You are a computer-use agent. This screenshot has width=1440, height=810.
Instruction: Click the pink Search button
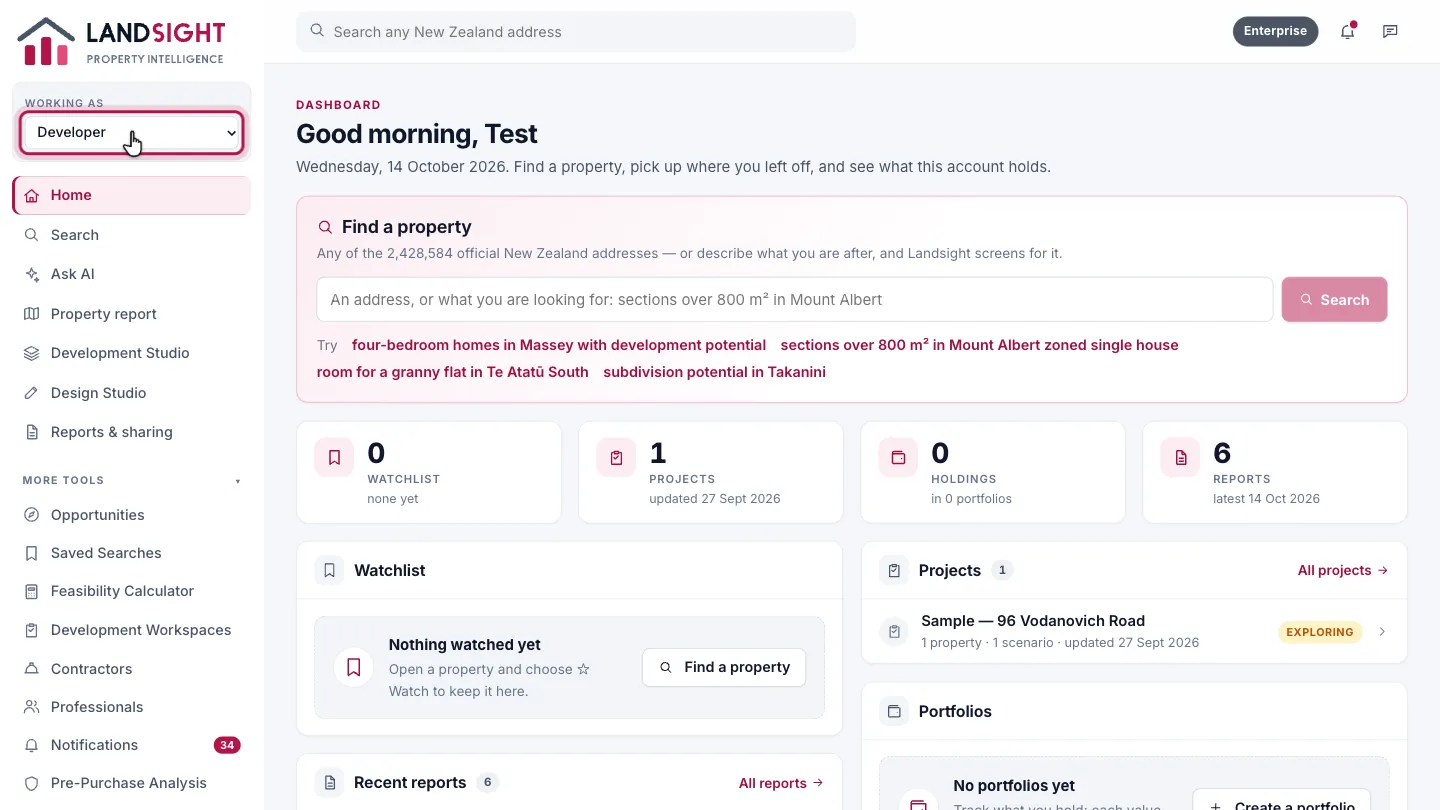pos(1334,300)
